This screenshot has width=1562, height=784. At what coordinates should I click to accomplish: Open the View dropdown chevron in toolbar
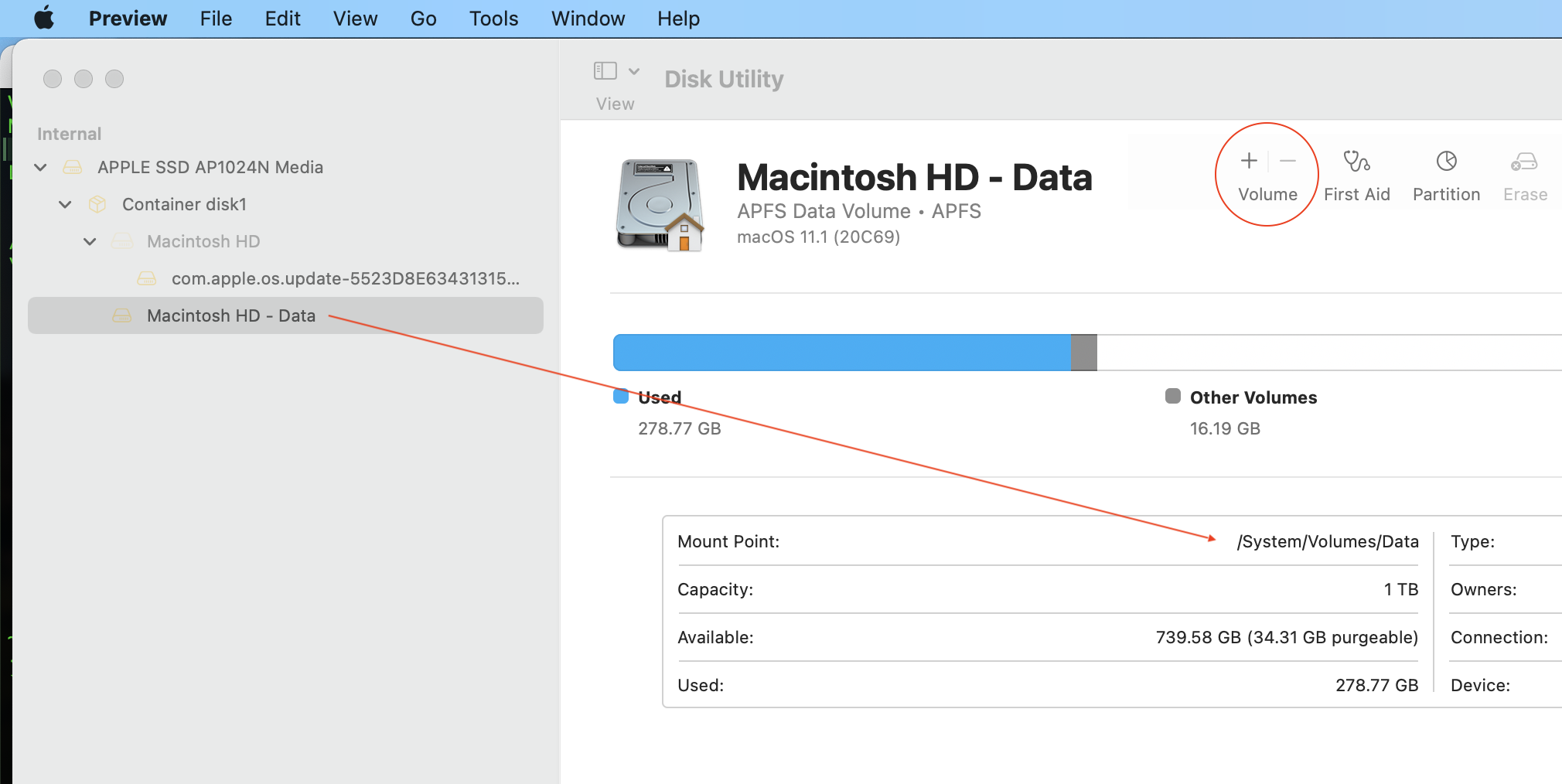coord(634,71)
